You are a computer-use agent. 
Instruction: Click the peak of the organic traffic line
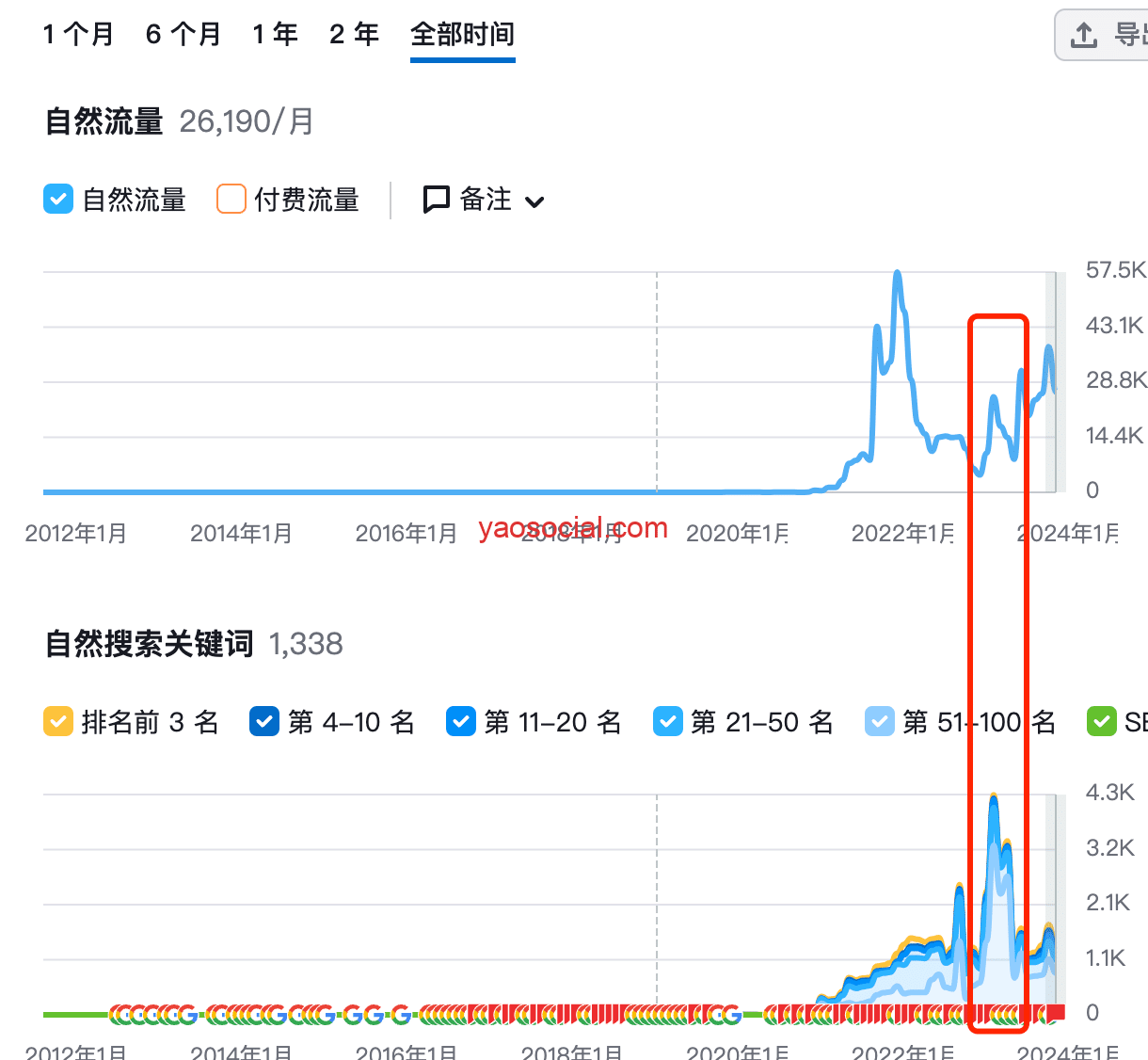coord(898,274)
